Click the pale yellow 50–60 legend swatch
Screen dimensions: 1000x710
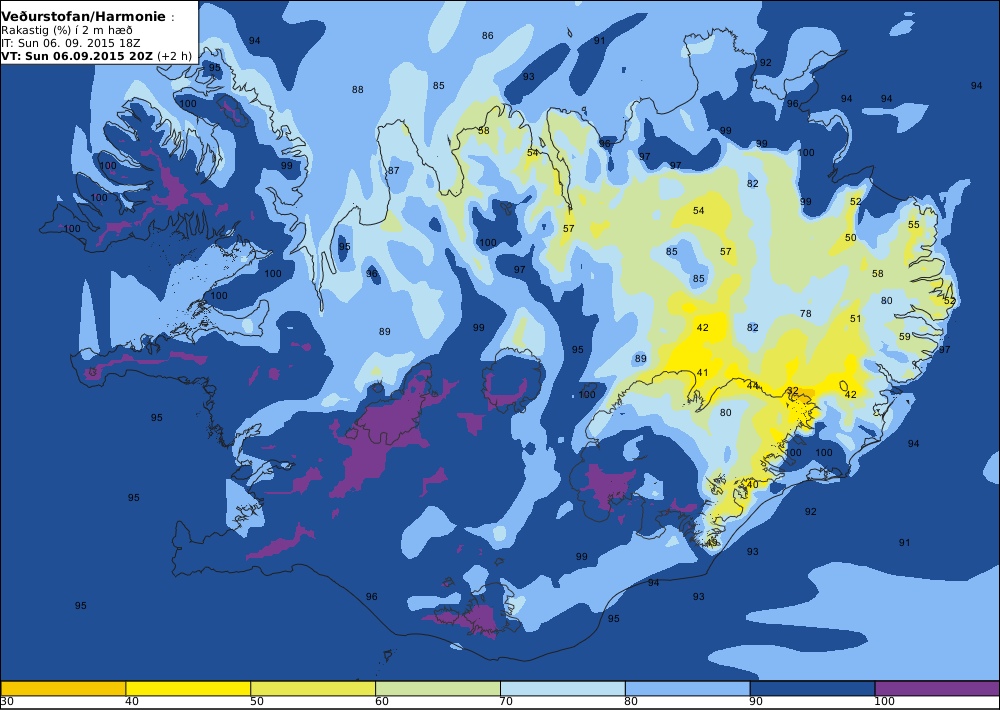tap(313, 688)
